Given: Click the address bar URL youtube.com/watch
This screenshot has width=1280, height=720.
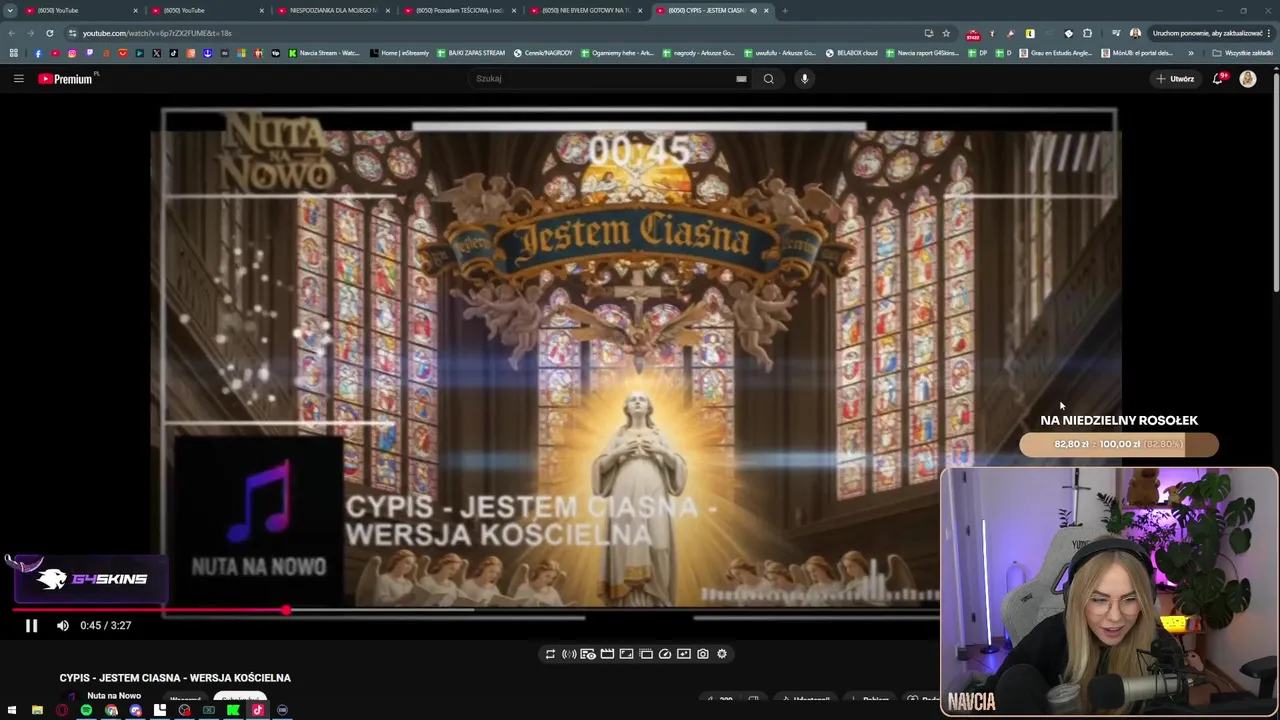Looking at the screenshot, I should [157, 33].
